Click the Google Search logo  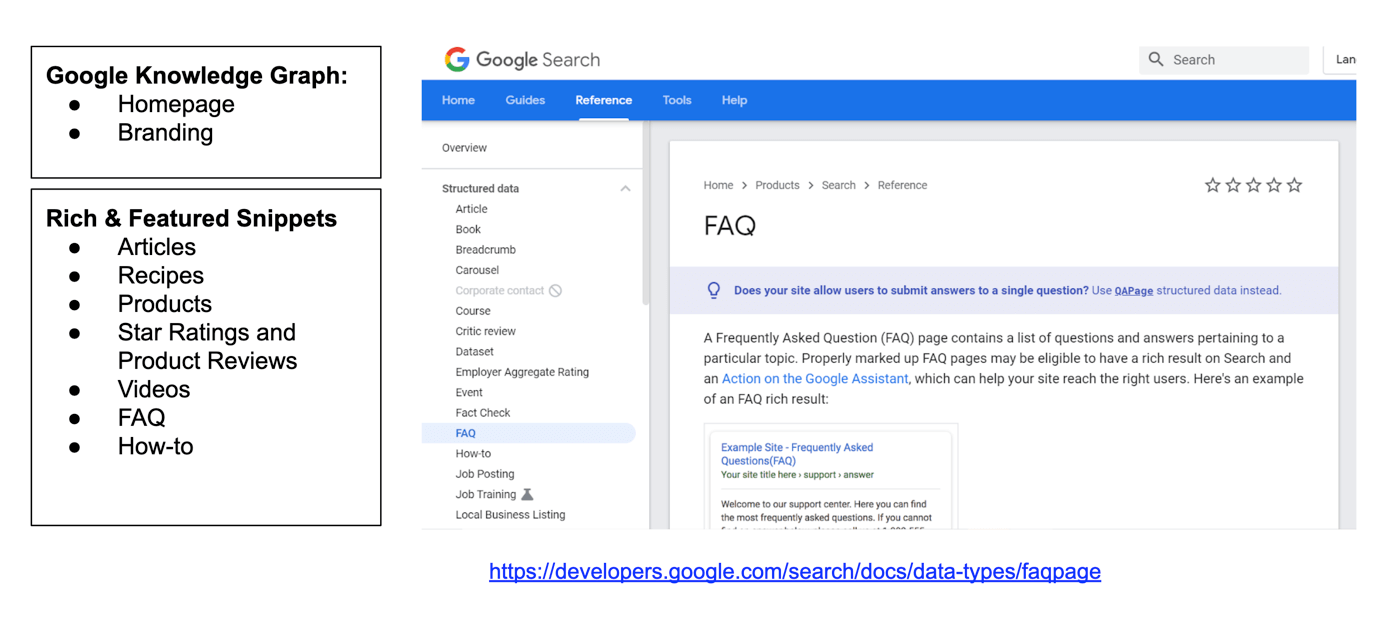click(x=522, y=60)
